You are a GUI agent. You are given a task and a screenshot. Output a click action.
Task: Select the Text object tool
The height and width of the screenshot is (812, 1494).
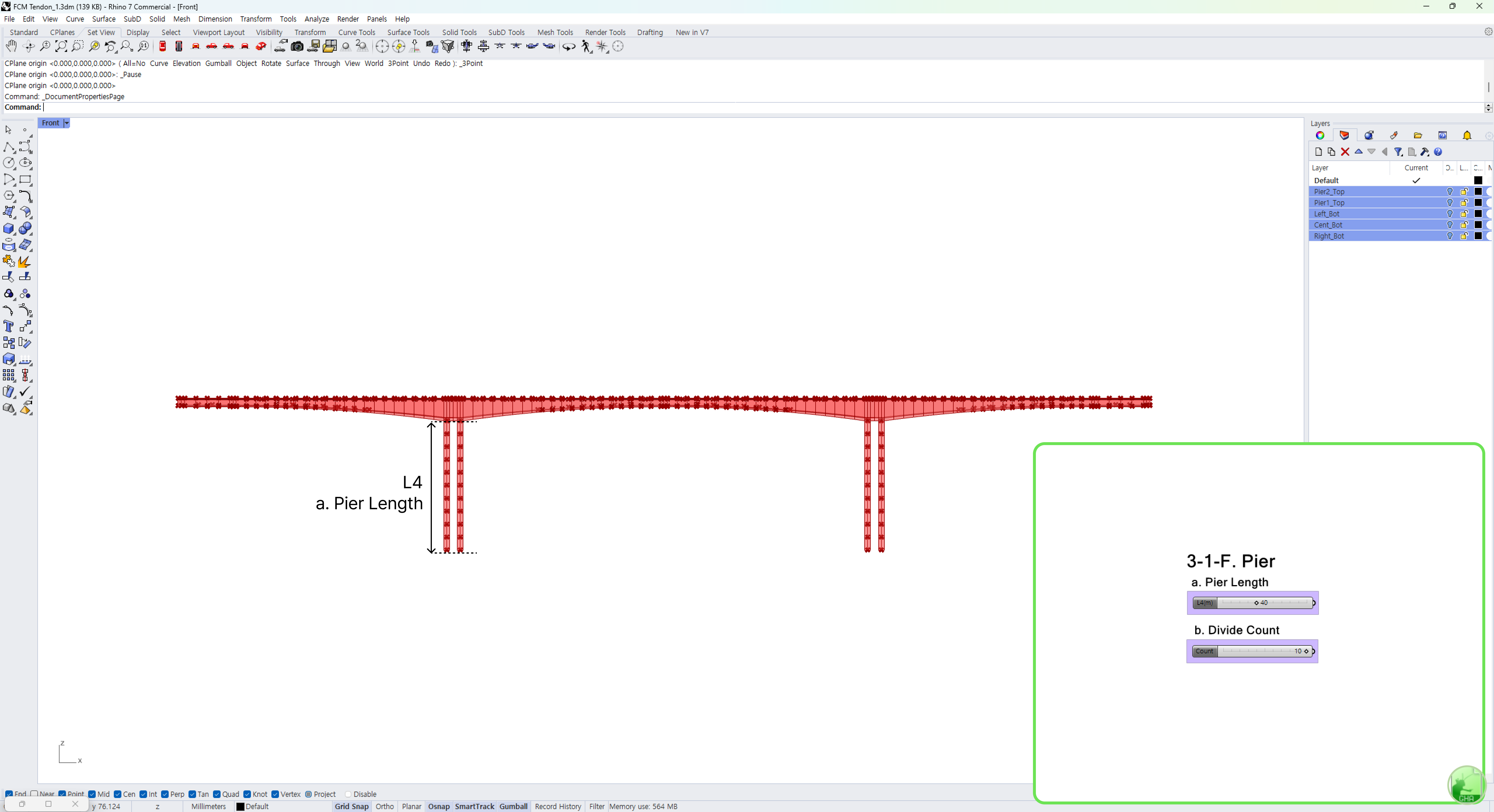coord(9,326)
